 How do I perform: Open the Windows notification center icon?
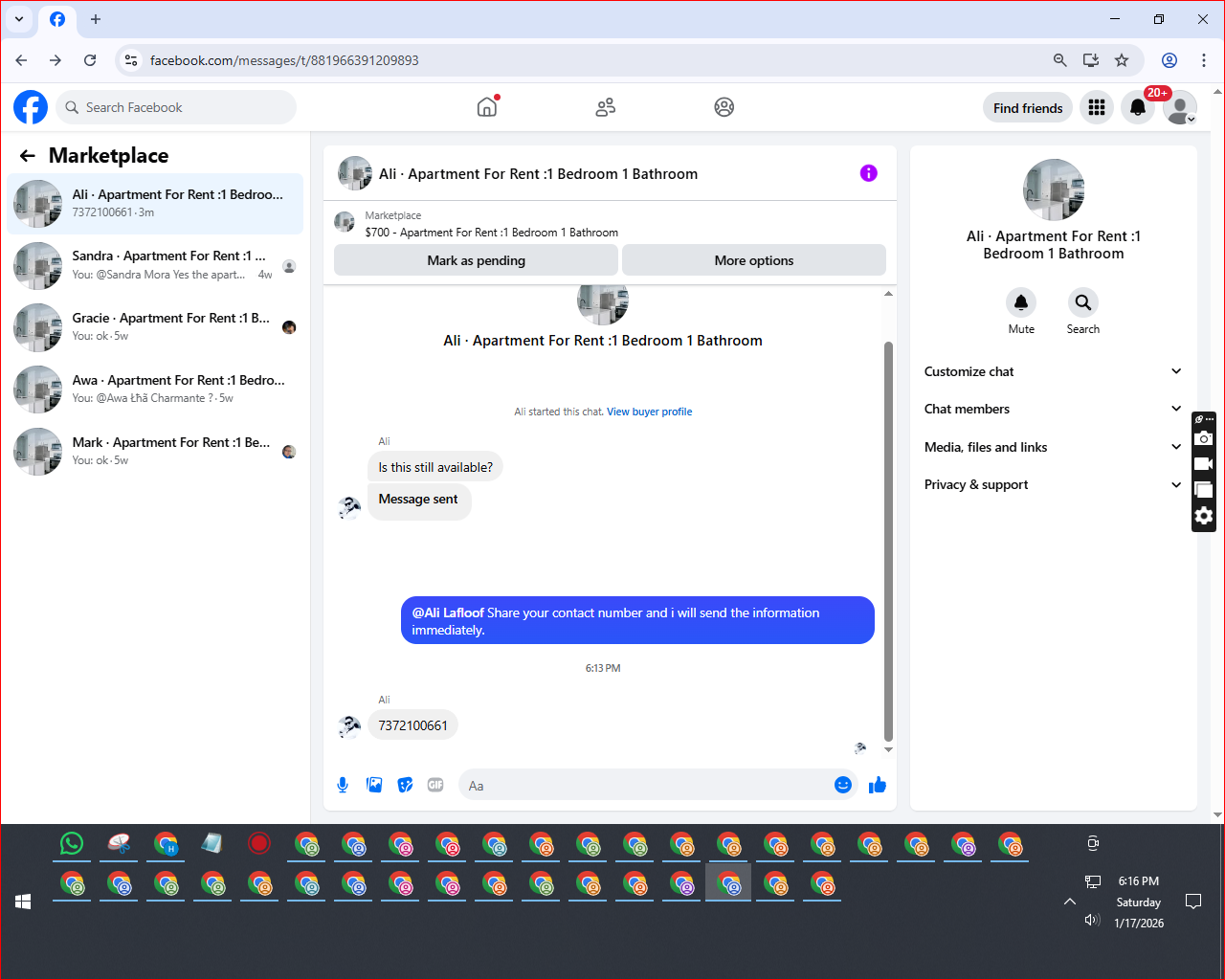coord(1193,902)
